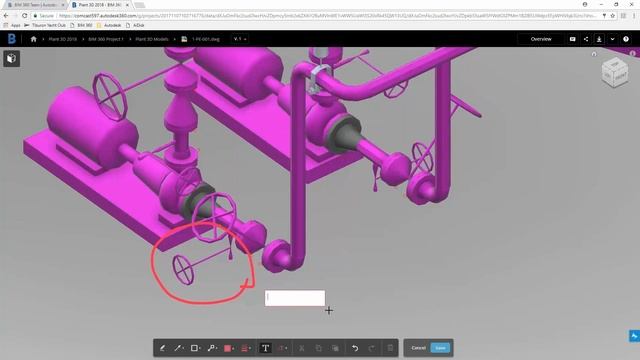Switch to the BIM 360 Team browser tab
This screenshot has width=640, height=360.
coord(36,5)
